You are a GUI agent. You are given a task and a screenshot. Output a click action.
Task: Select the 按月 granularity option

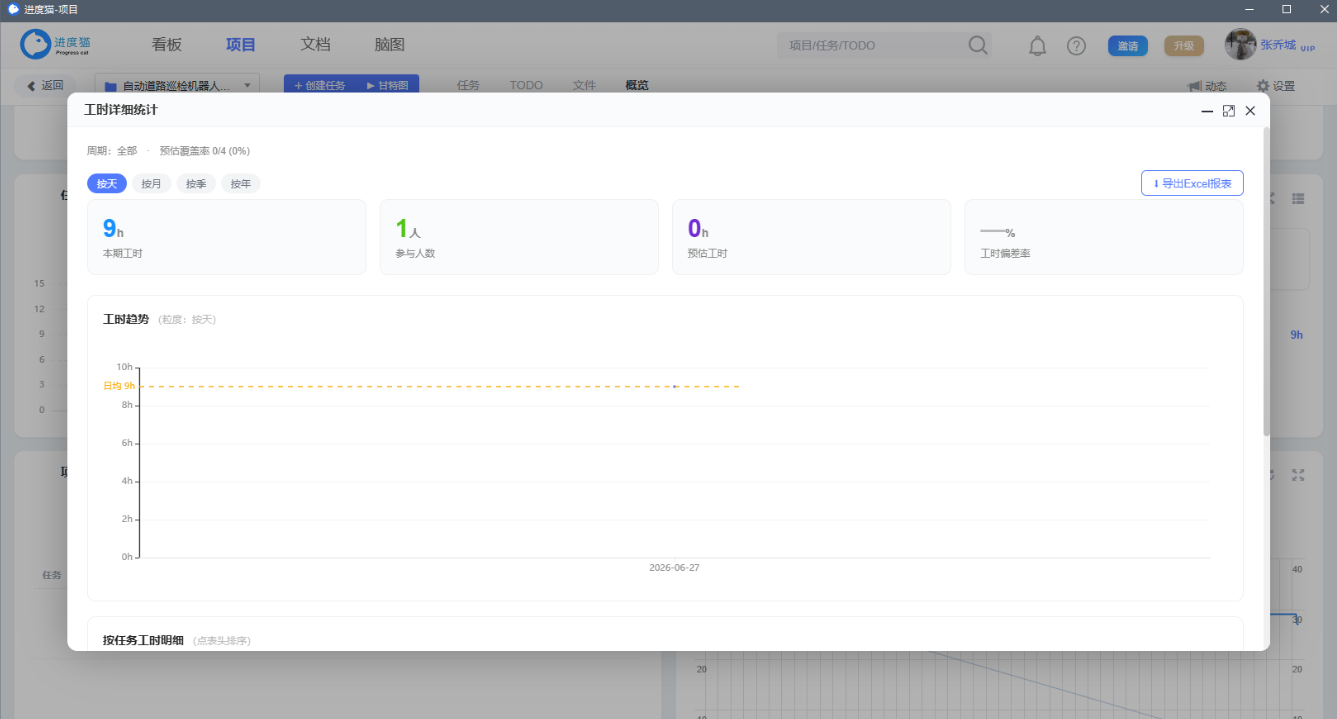coord(151,184)
